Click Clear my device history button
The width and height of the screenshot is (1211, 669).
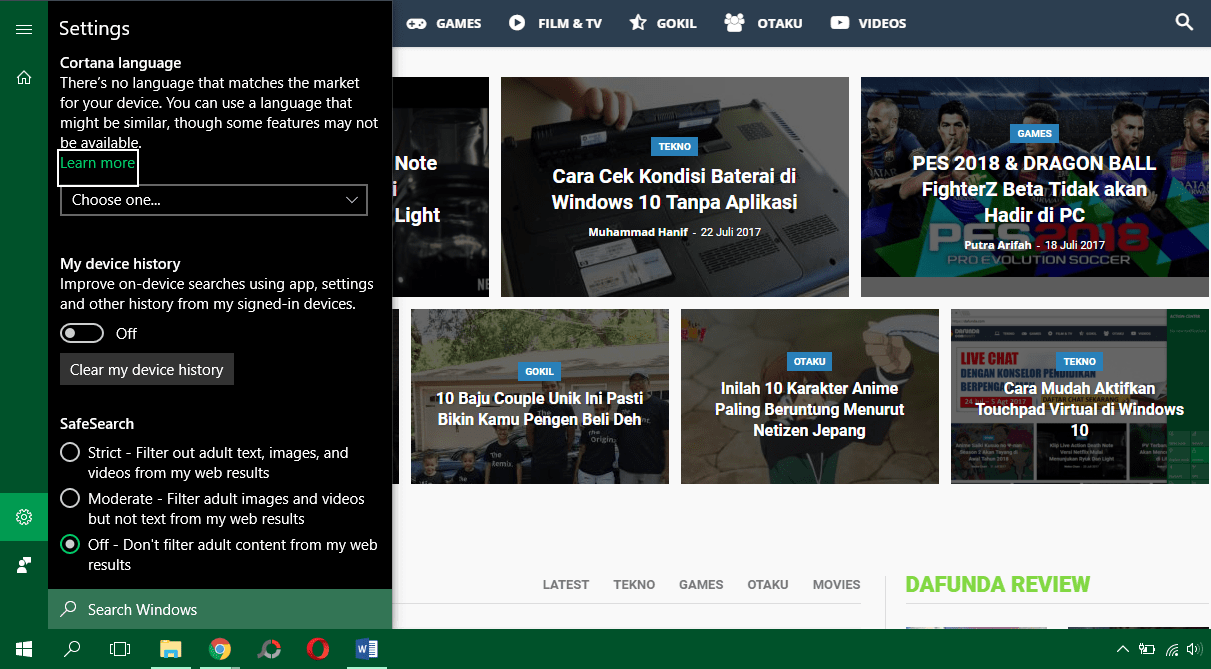click(147, 369)
